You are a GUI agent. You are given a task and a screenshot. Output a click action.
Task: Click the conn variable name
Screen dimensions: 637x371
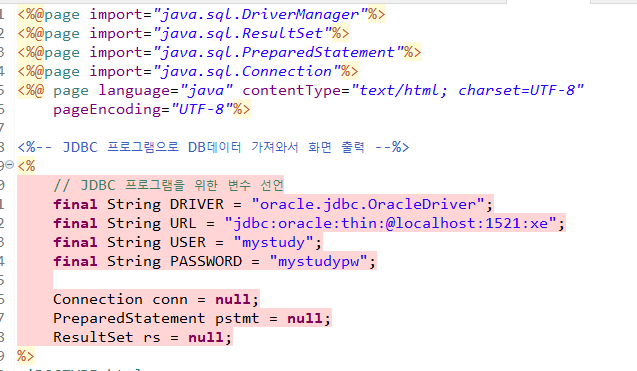(170, 299)
